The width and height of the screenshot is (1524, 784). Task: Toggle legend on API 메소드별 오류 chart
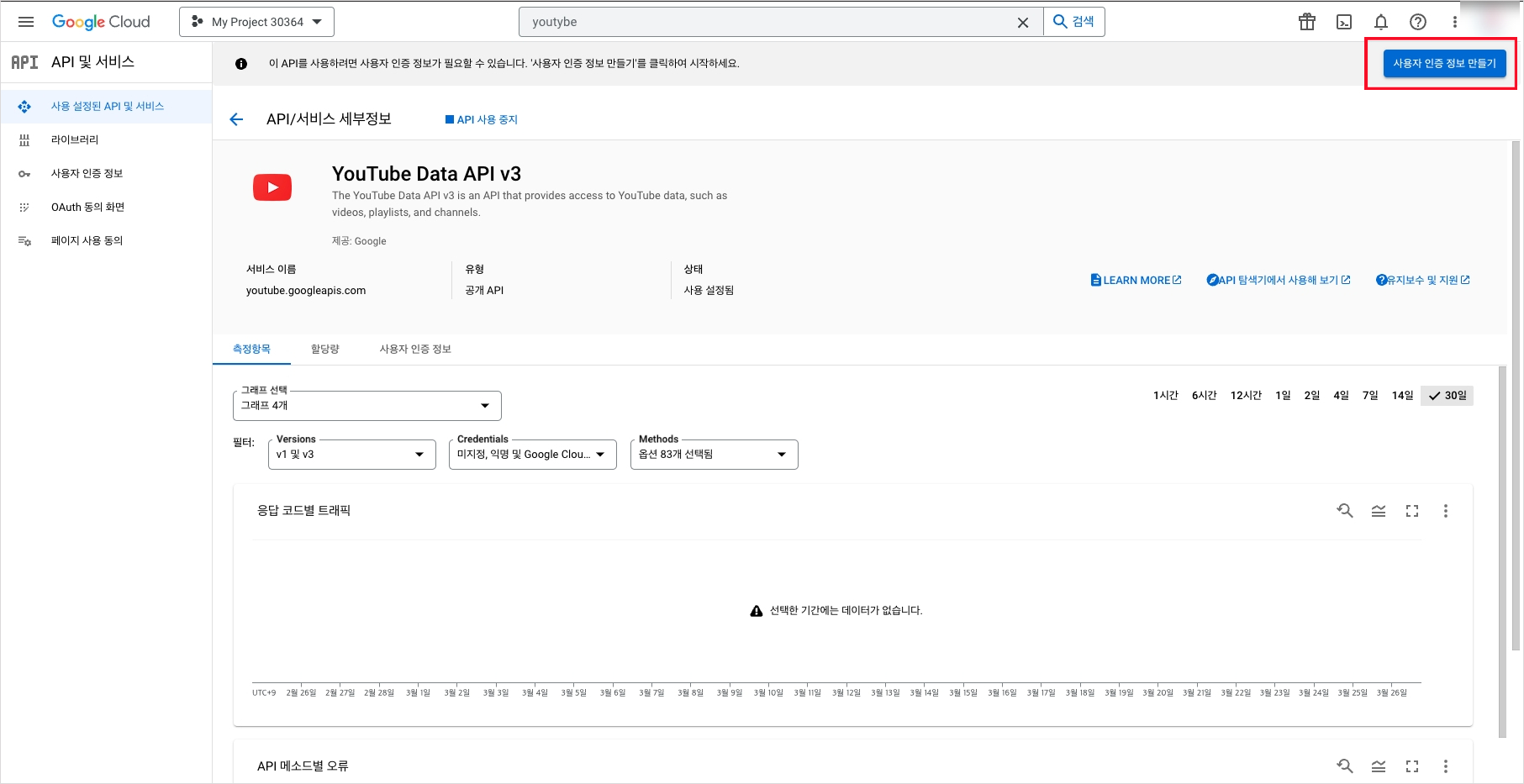[x=1379, y=766]
